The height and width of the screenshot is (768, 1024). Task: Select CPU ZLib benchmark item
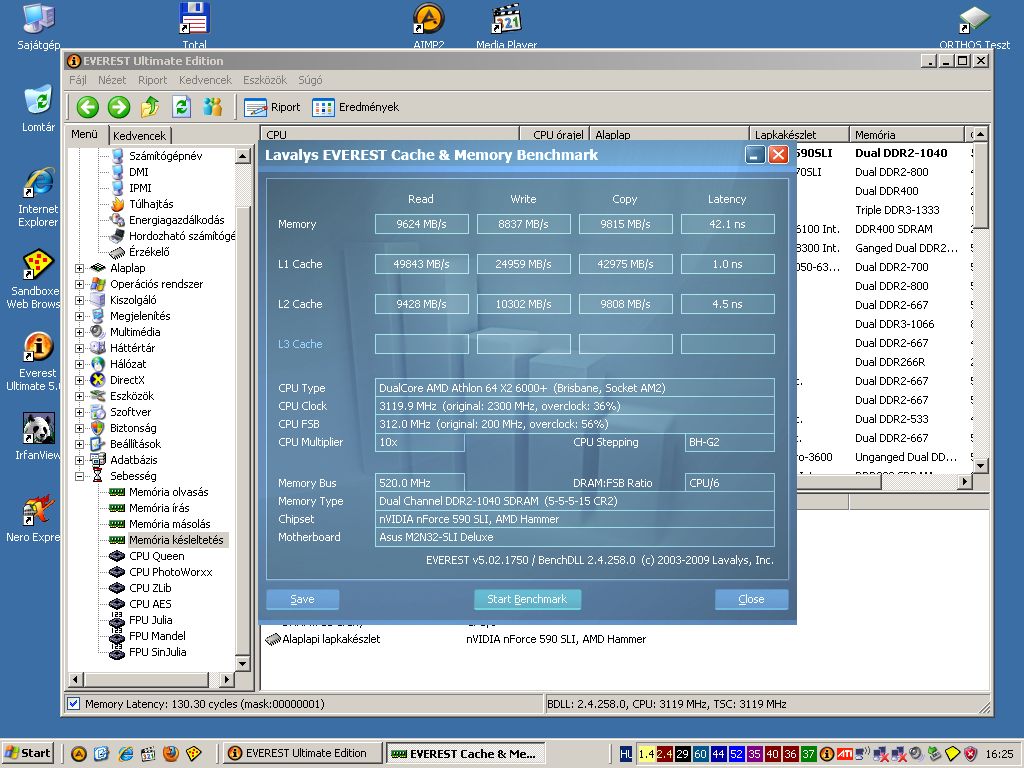click(x=150, y=588)
